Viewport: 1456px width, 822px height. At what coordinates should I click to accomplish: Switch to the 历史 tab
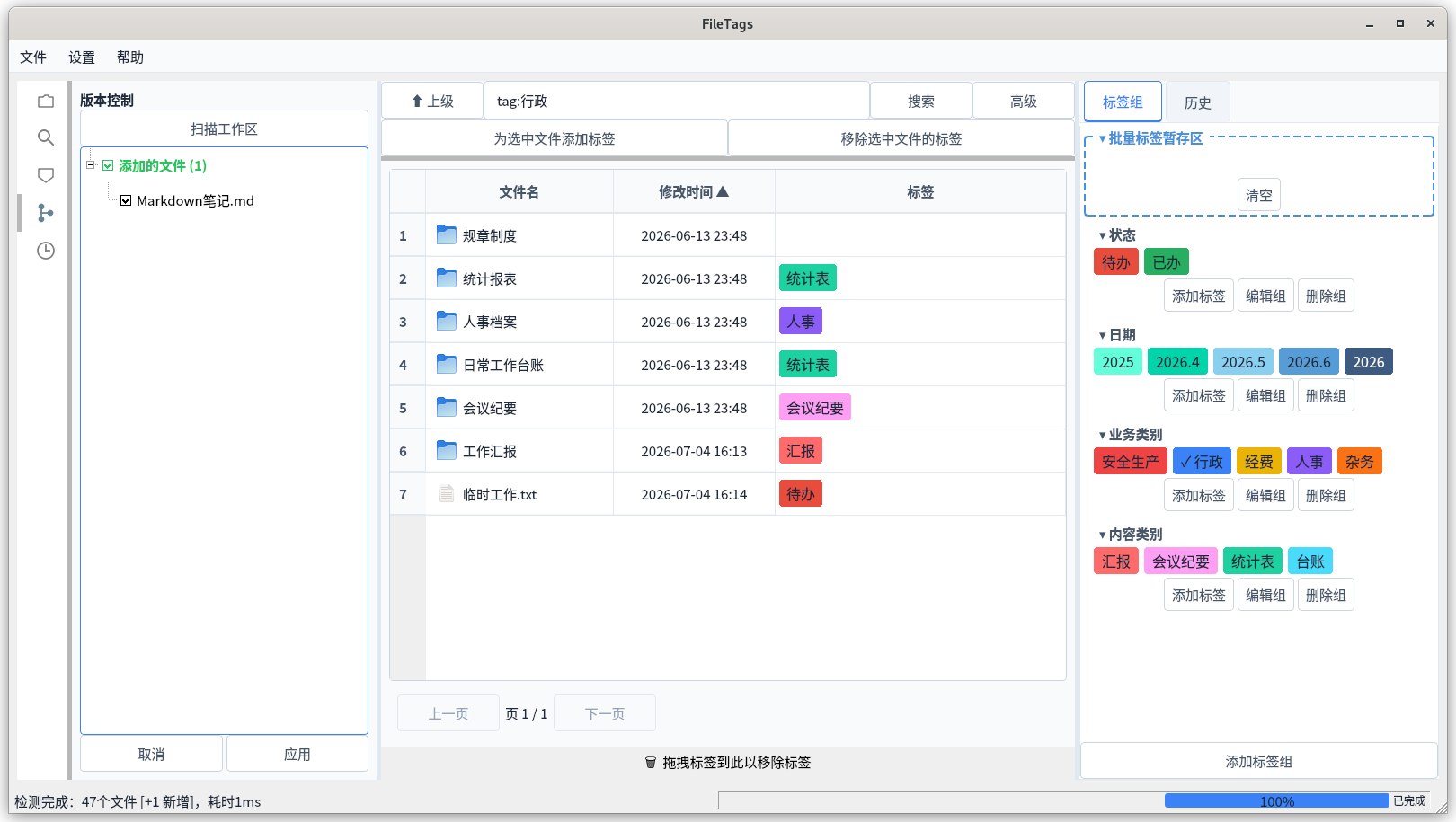coord(1197,102)
